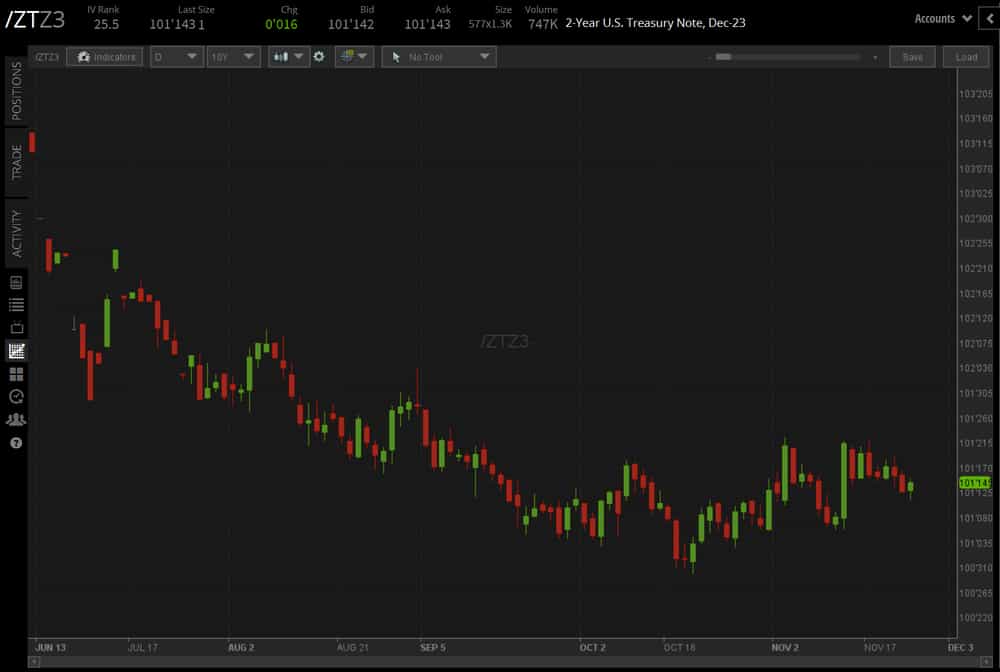The image size is (1000, 672).
Task: Click the 103'205 price axis label
Action: pyautogui.click(x=976, y=94)
